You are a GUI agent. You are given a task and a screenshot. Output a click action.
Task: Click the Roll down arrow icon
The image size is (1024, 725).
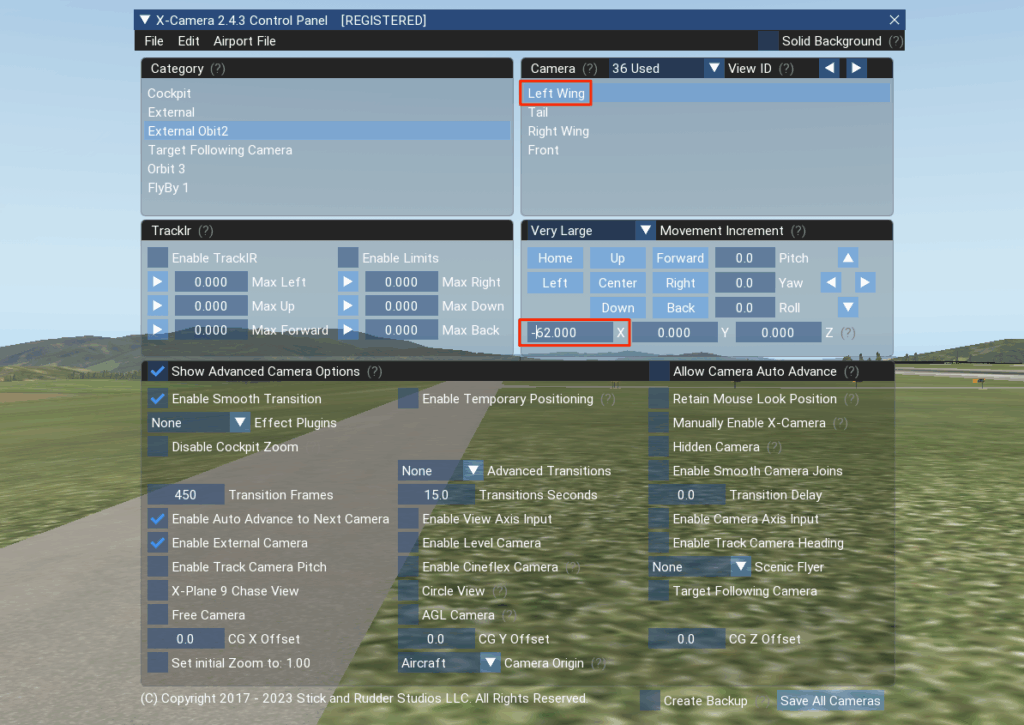click(x=848, y=307)
